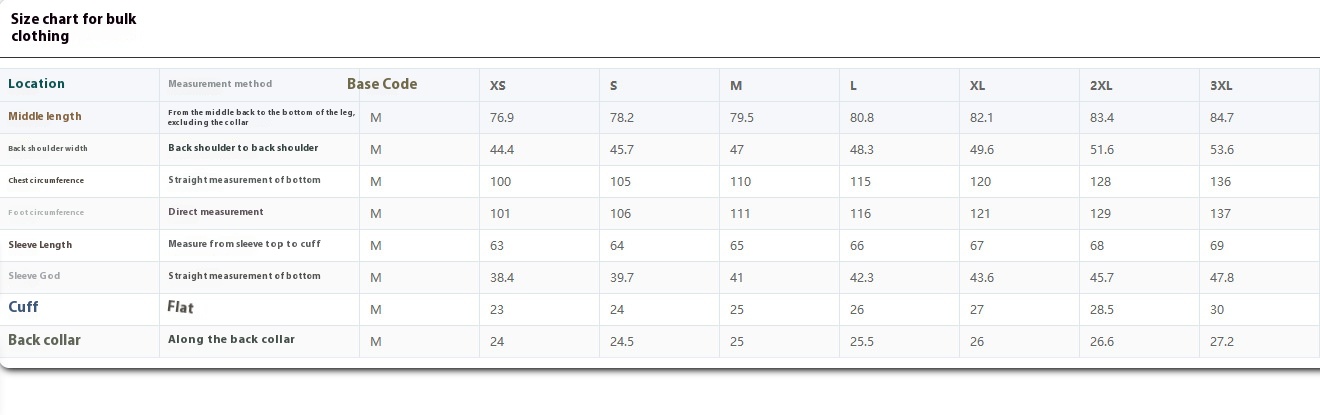
Task: Select the Cuff row label
Action: (23, 307)
